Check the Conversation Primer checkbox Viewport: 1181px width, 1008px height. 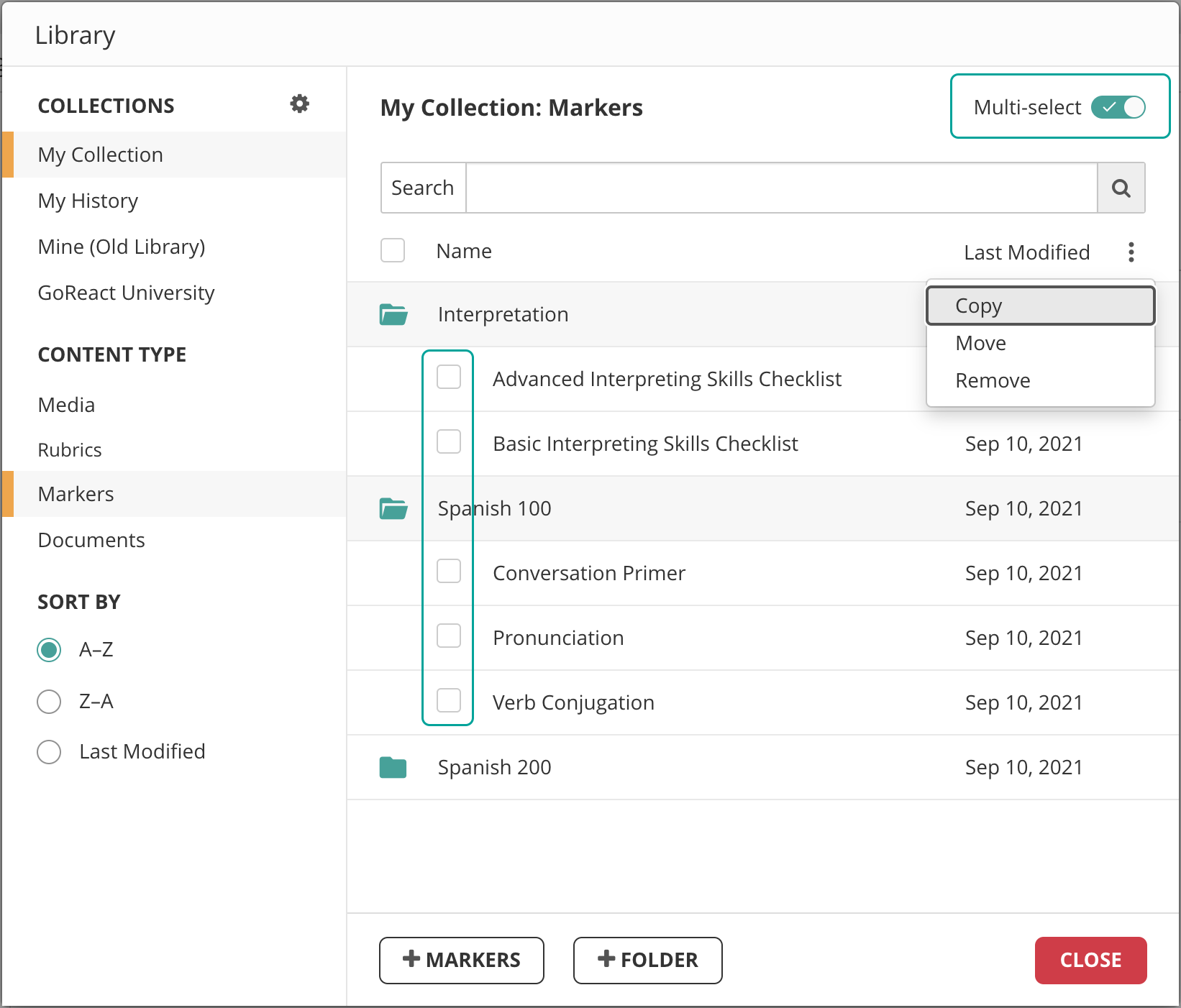[449, 571]
